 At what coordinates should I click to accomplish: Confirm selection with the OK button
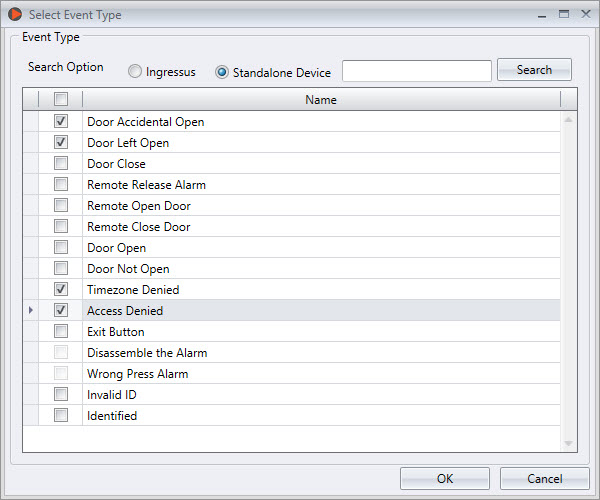(445, 479)
